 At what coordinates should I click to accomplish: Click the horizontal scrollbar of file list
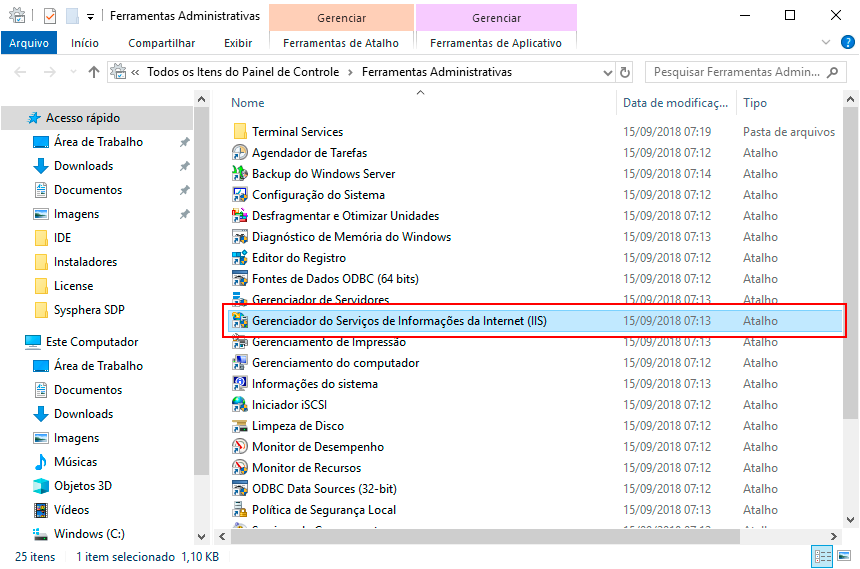(485, 536)
